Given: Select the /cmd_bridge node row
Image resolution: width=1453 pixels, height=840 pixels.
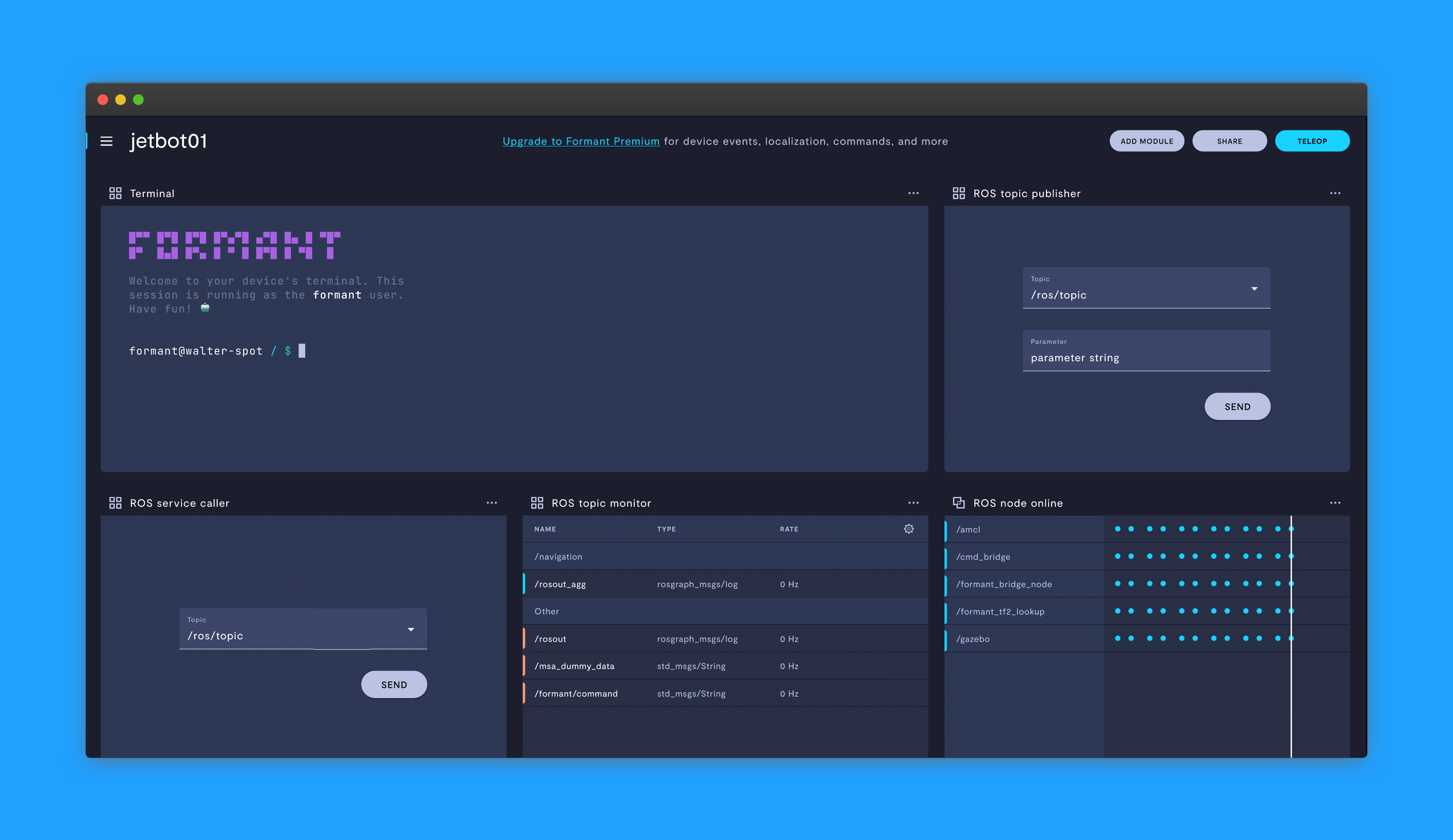Looking at the screenshot, I should coord(1147,556).
